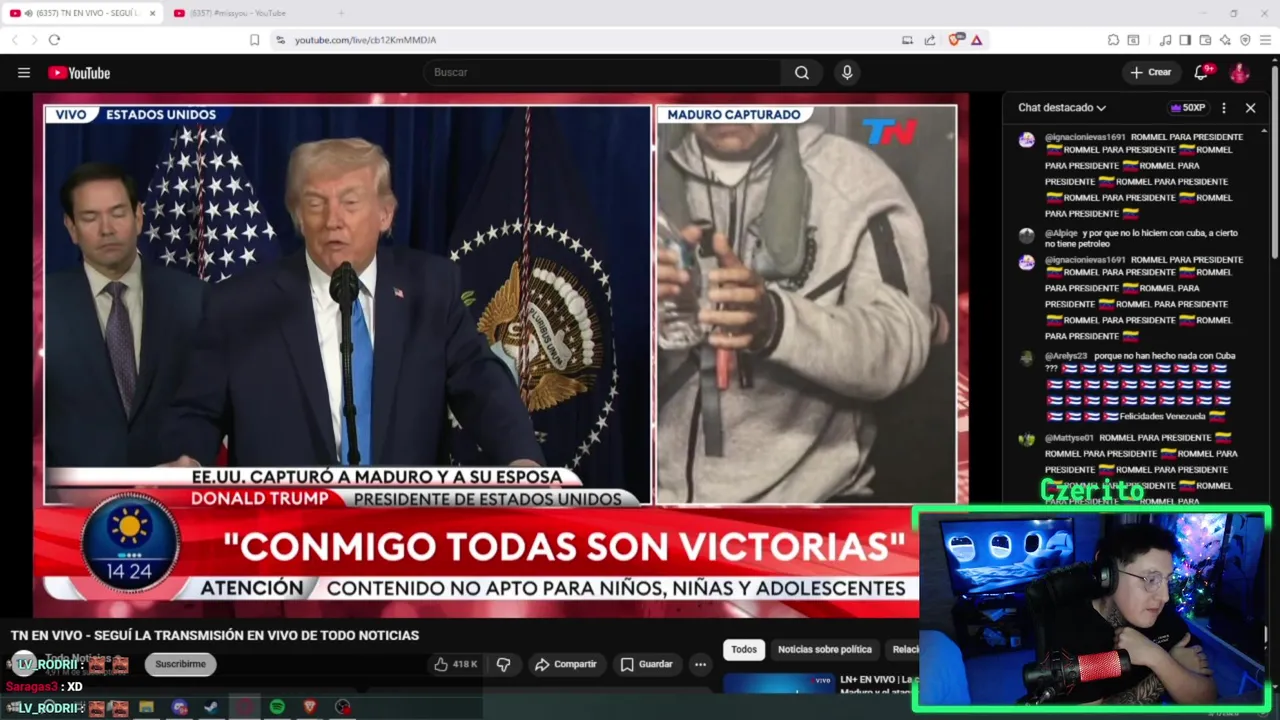
Task: Open chat options three-dot menu
Action: (x=1224, y=108)
